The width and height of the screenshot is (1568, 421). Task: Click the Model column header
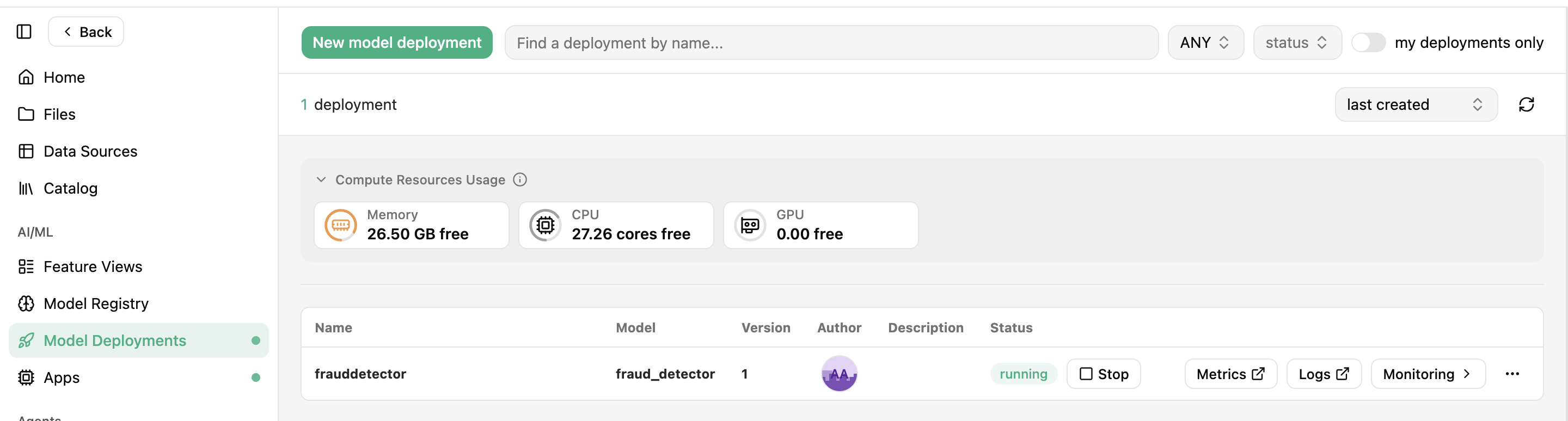635,328
